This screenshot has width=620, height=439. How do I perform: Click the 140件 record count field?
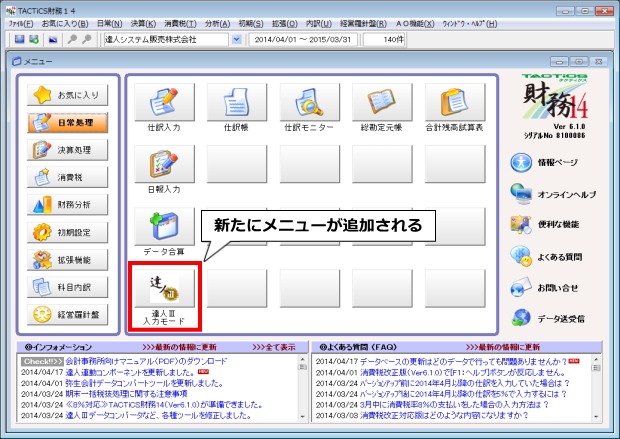coord(384,39)
